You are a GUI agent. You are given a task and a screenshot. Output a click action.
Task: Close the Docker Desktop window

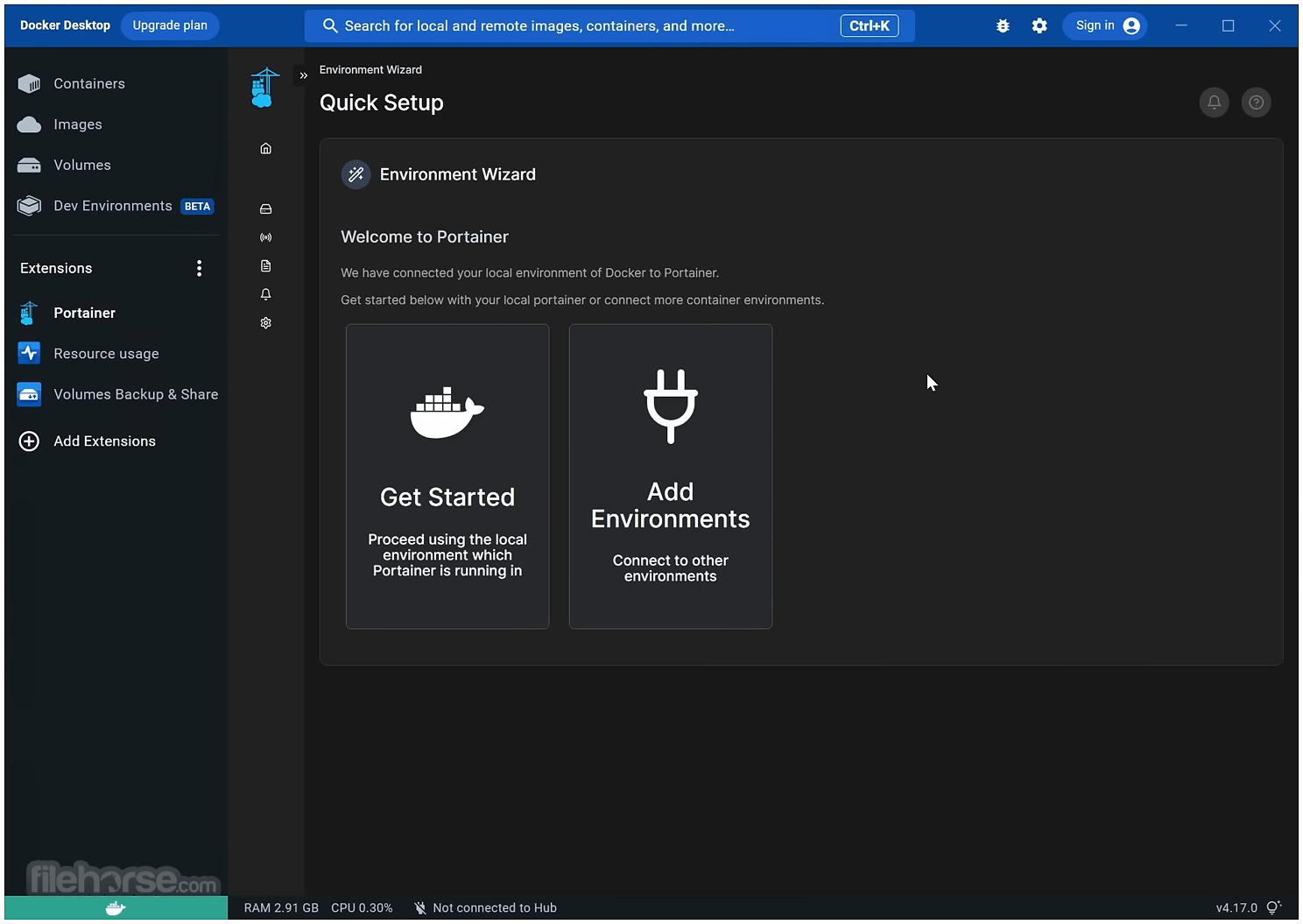[1275, 26]
